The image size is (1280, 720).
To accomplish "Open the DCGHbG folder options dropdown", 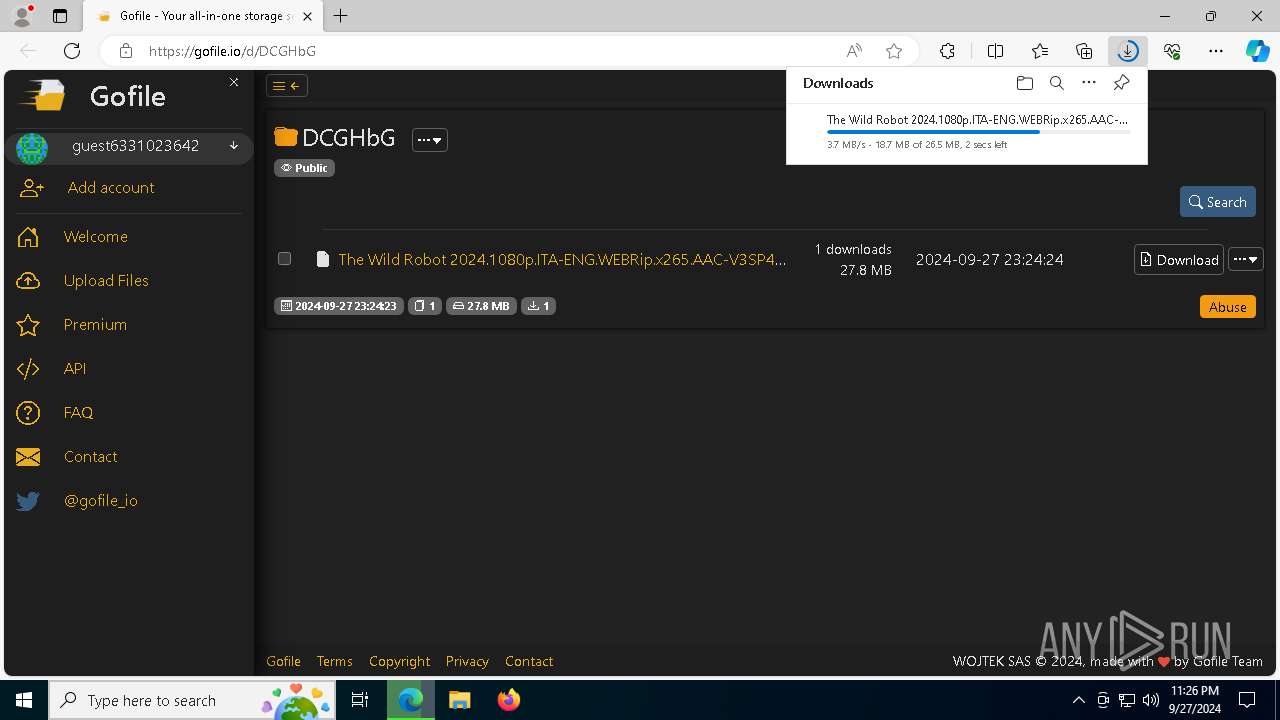I will (430, 140).
